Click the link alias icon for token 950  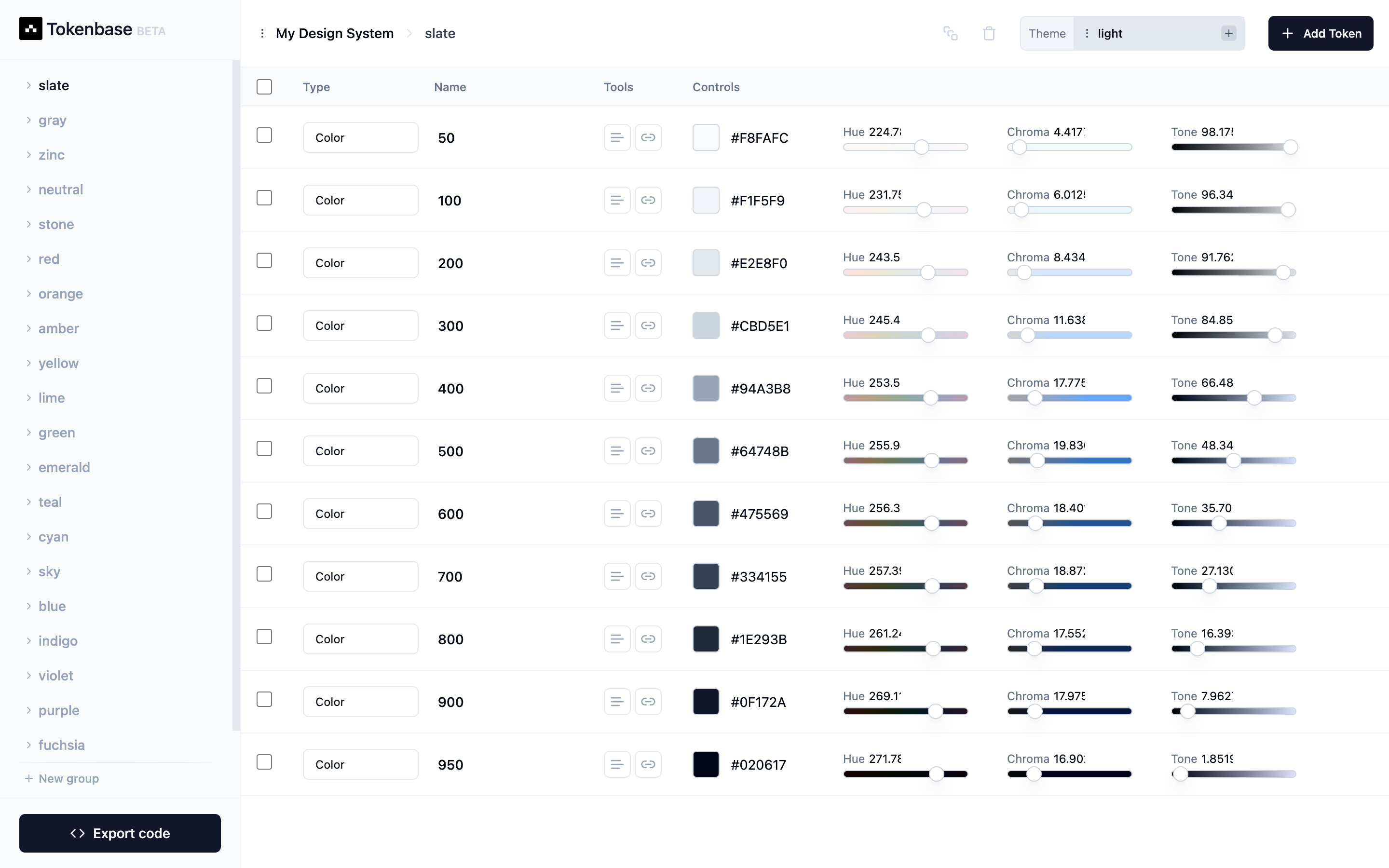648,764
